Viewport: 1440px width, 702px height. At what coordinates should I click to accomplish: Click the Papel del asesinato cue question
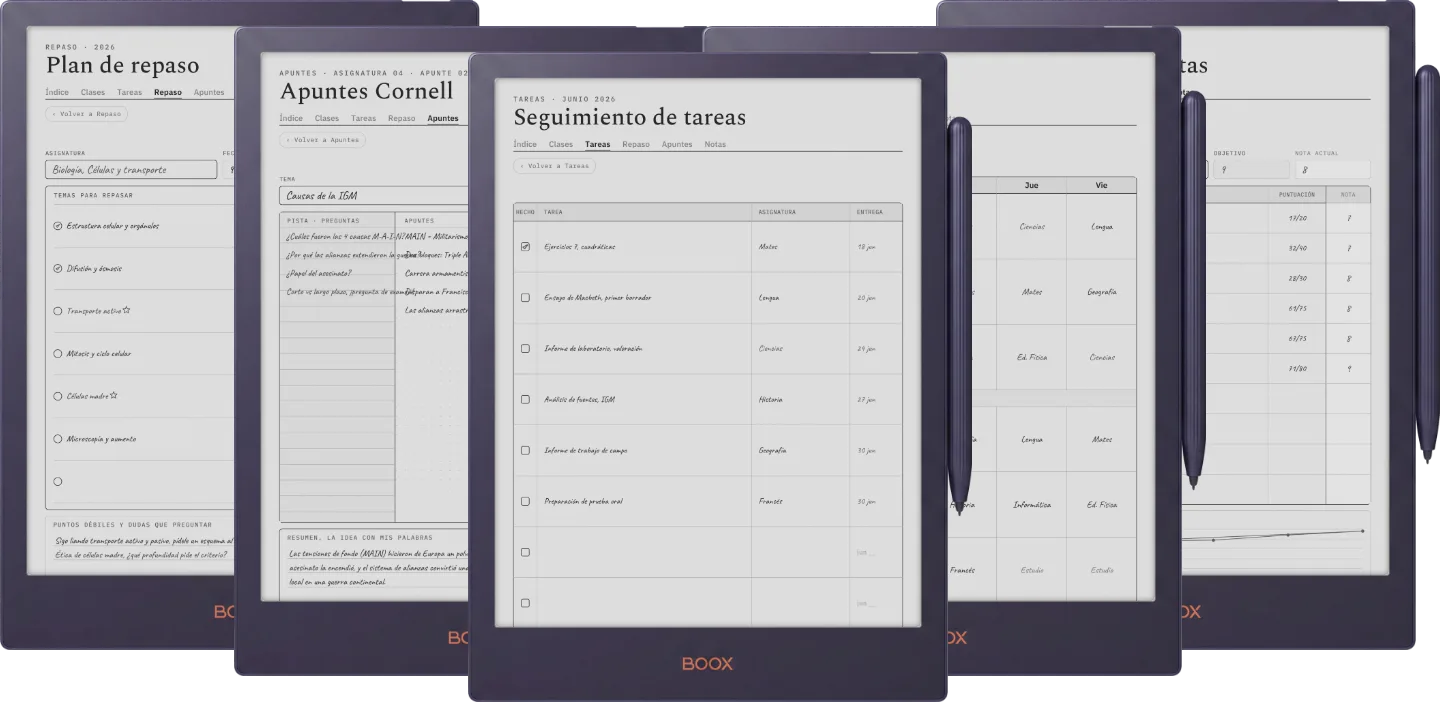pos(319,273)
